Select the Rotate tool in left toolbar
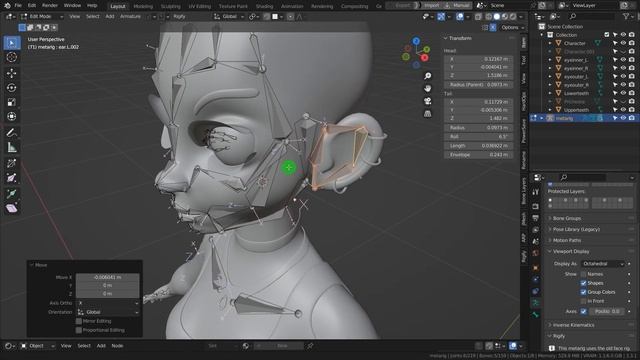Image resolution: width=640 pixels, height=360 pixels. [12, 88]
